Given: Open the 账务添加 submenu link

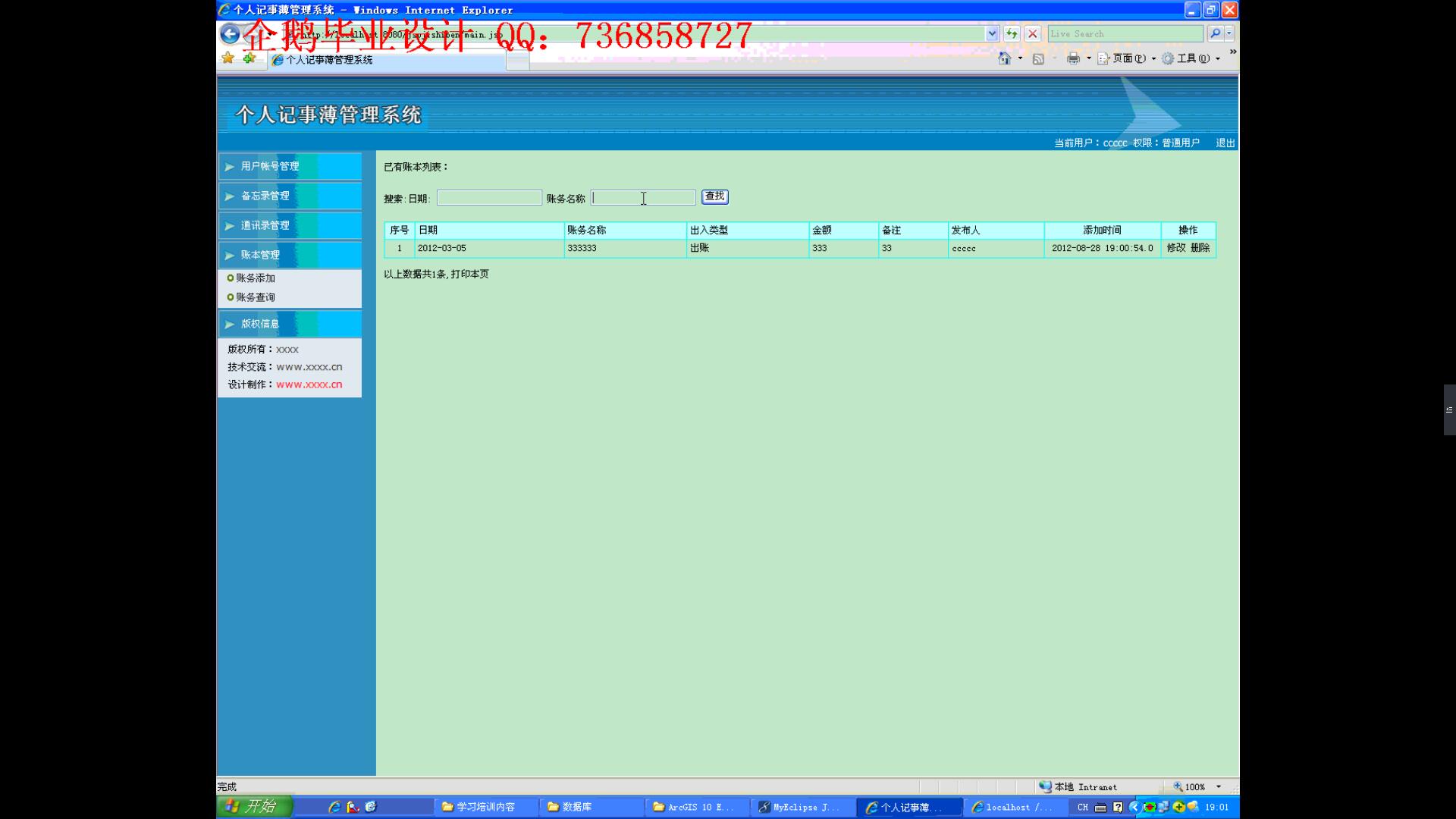Looking at the screenshot, I should point(255,278).
